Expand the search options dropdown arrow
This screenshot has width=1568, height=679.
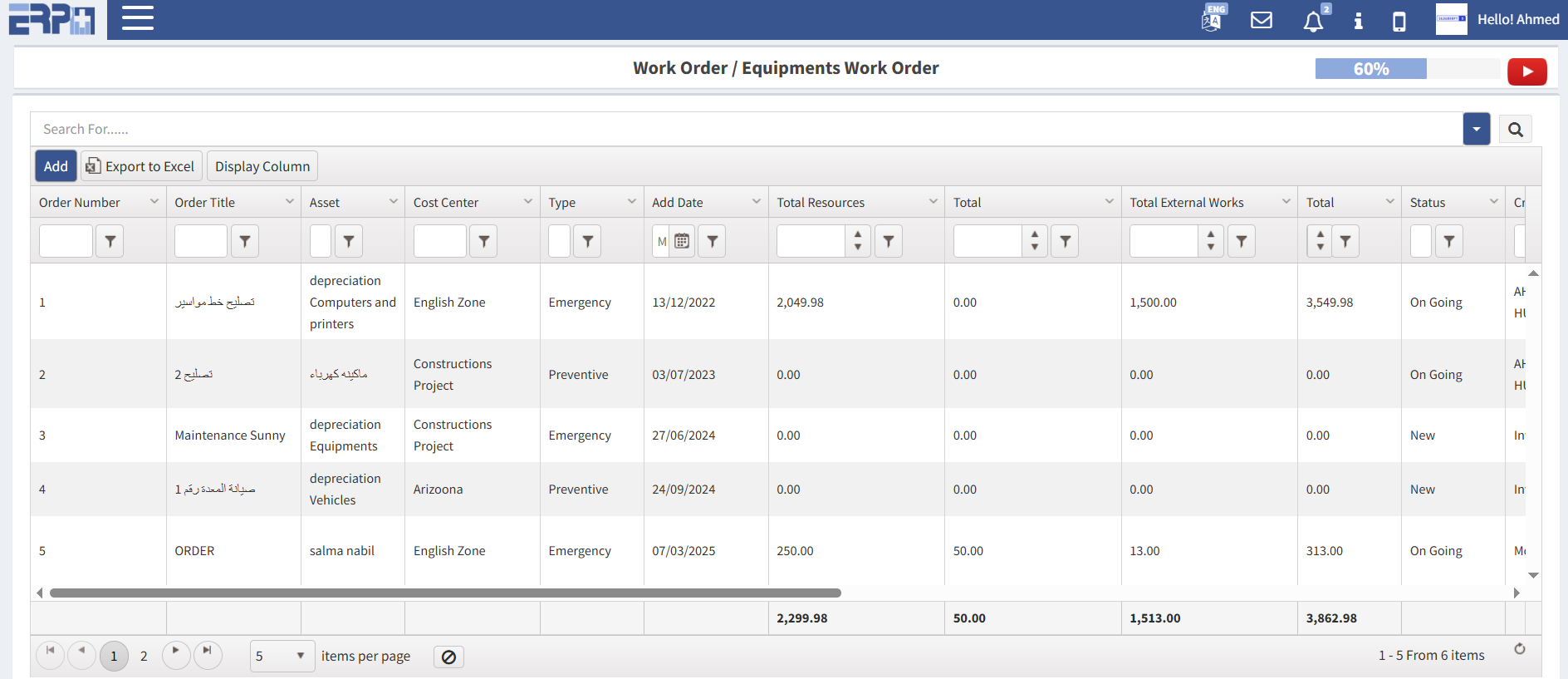click(1476, 130)
